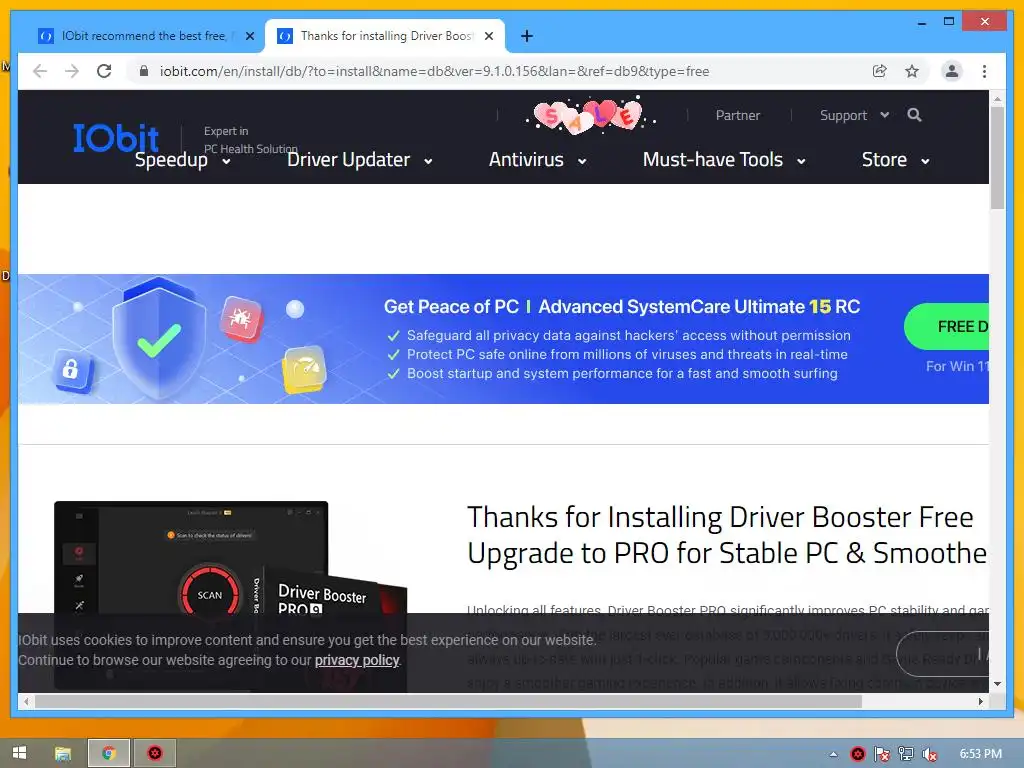Close the 'IObit recommend the best free' tab

pyautogui.click(x=249, y=36)
